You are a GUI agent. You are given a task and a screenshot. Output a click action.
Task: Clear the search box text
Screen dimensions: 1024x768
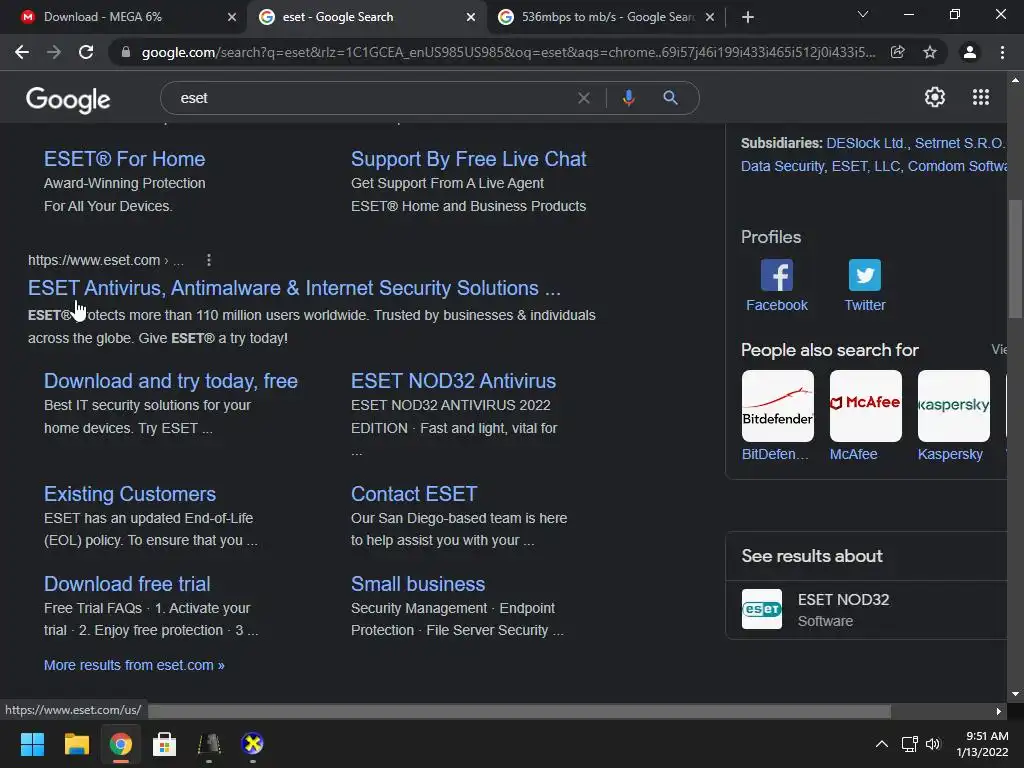point(584,98)
